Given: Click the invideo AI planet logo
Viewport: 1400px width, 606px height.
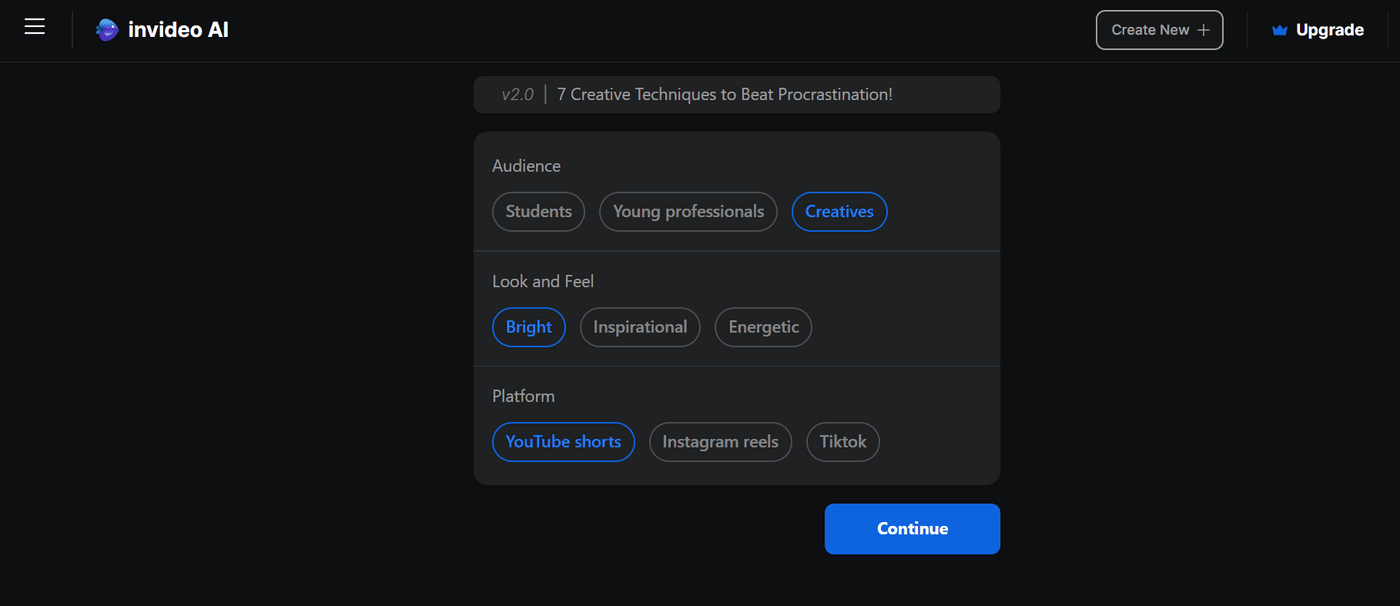Looking at the screenshot, I should pyautogui.click(x=106, y=29).
